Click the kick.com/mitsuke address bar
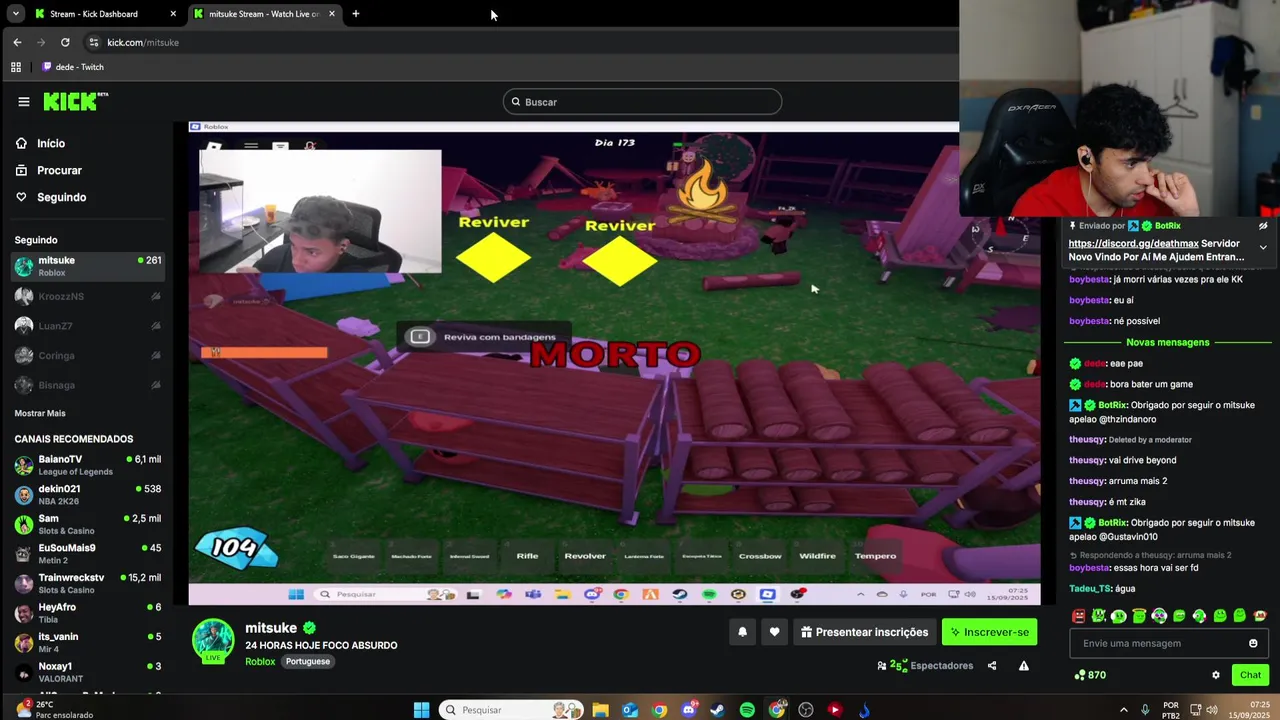This screenshot has width=1280, height=720. (520, 42)
